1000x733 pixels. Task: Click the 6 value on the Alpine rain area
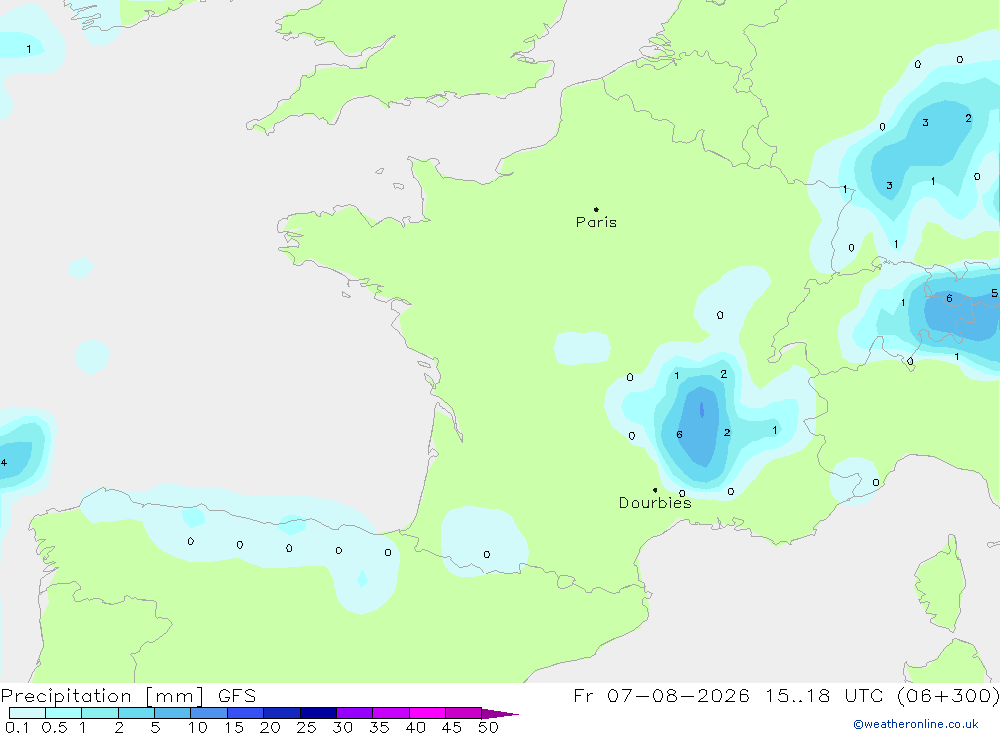click(949, 299)
